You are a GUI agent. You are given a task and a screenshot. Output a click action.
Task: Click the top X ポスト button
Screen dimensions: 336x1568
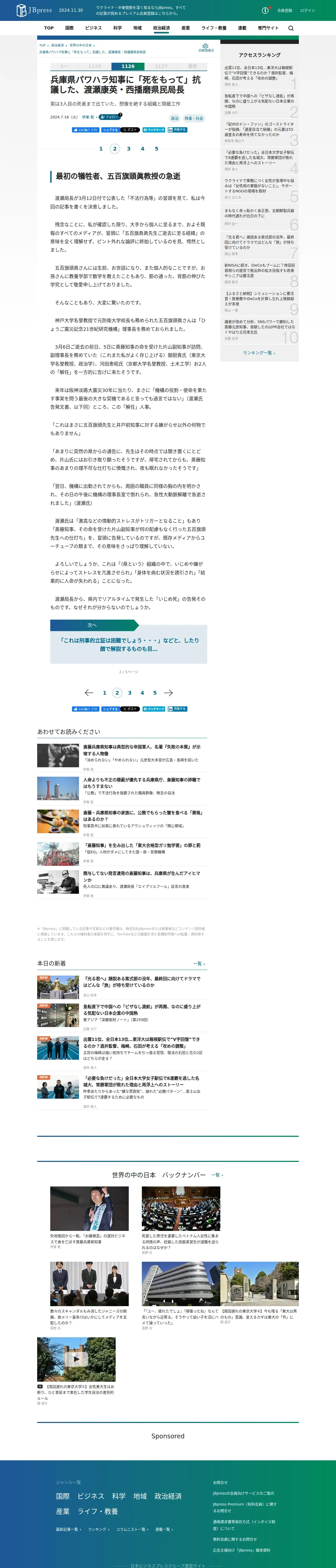[x=131, y=130]
